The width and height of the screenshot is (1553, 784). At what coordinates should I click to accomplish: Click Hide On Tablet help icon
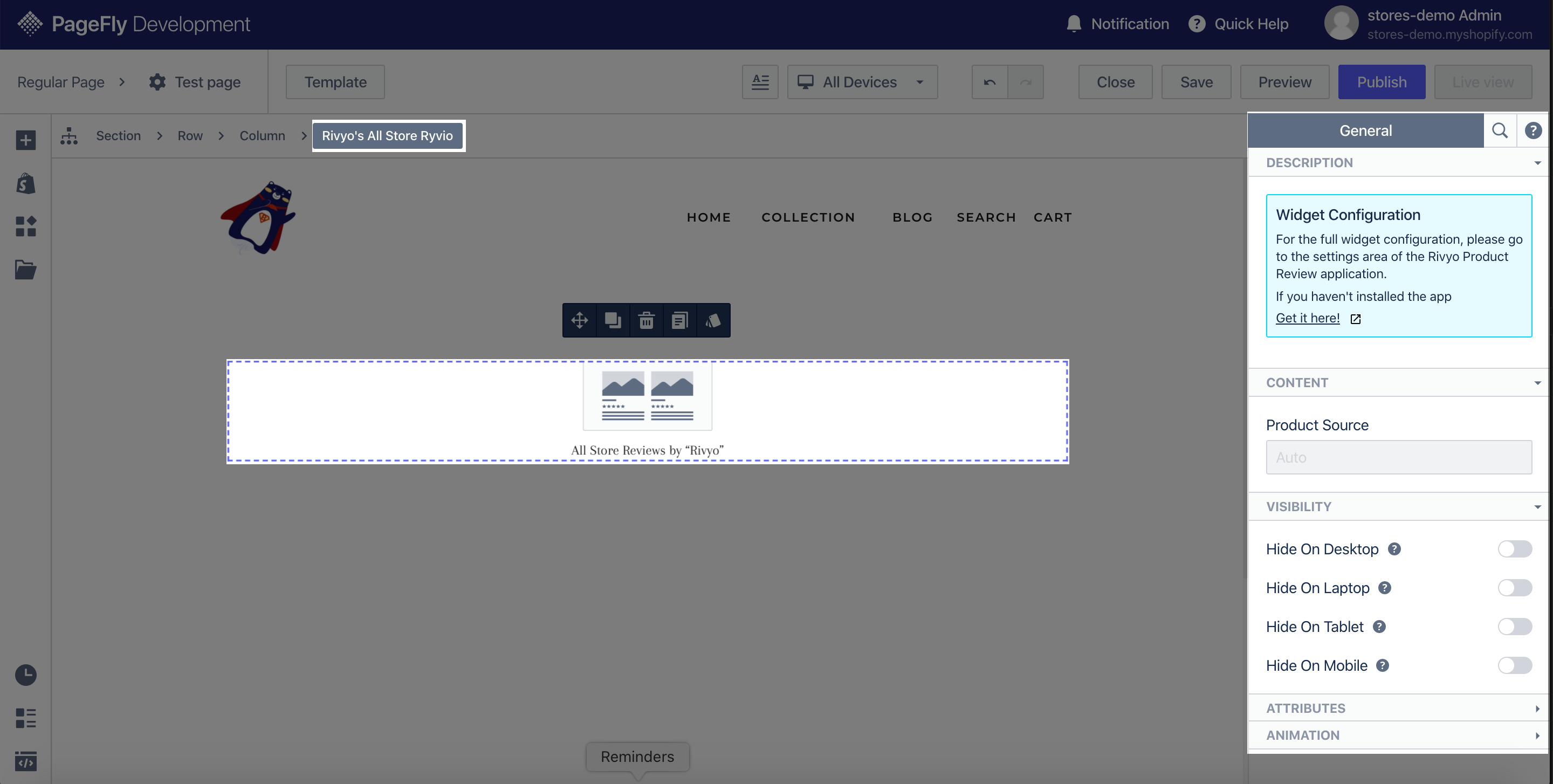1379,627
